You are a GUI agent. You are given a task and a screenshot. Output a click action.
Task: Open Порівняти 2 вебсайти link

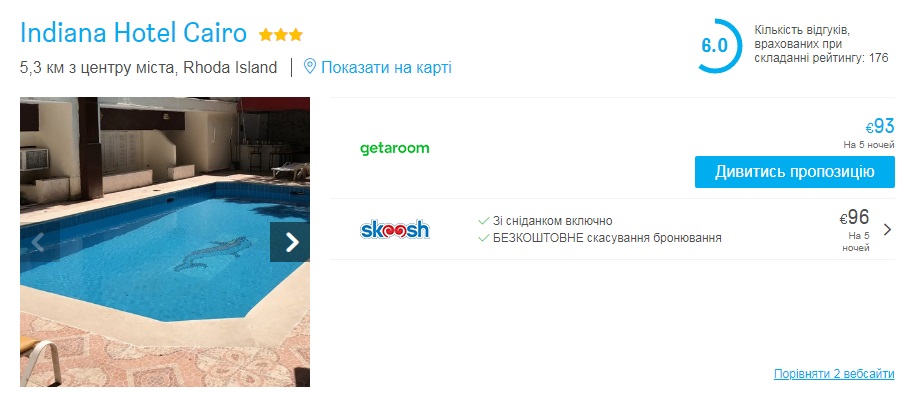pyautogui.click(x=834, y=374)
